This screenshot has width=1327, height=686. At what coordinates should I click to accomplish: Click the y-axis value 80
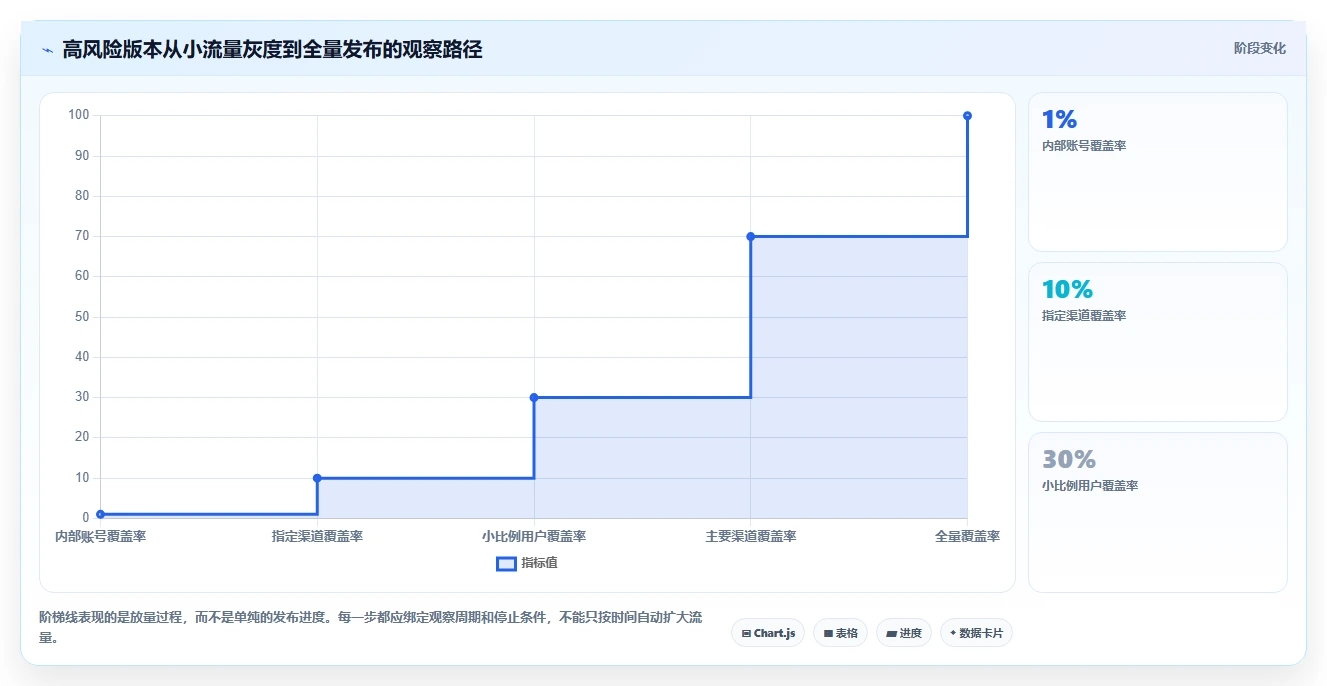tap(83, 196)
